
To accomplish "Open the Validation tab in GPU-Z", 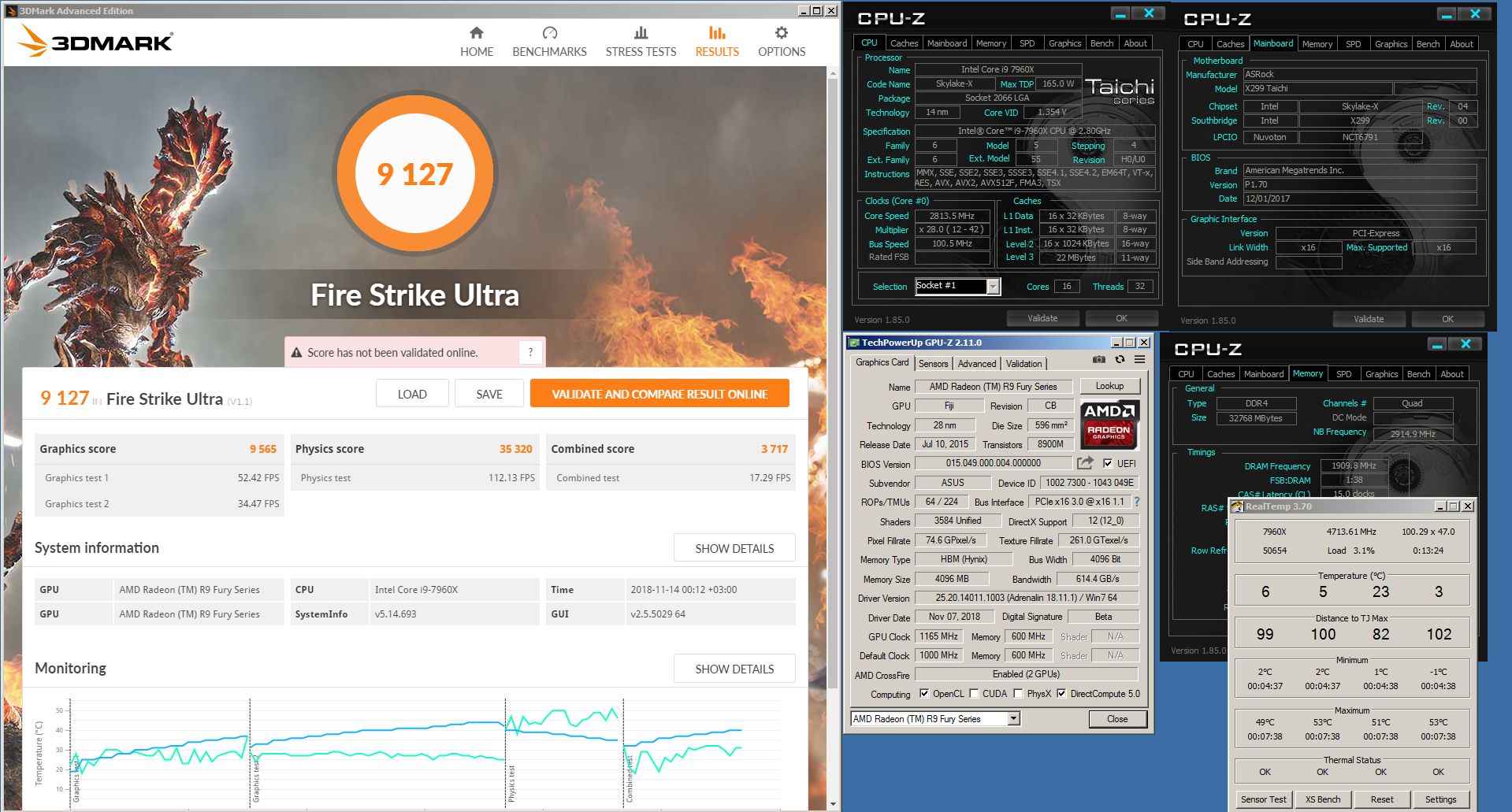I will (1023, 363).
